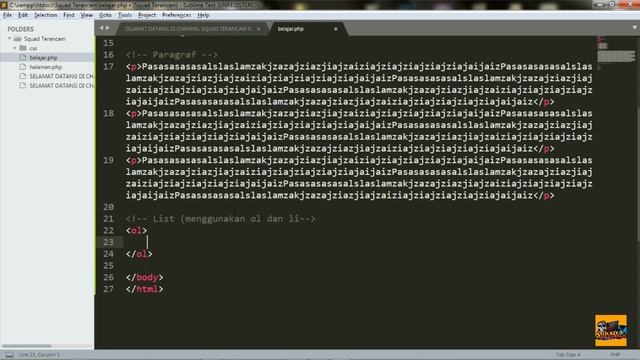
Task: Open the Edit menu
Action: tap(23, 15)
